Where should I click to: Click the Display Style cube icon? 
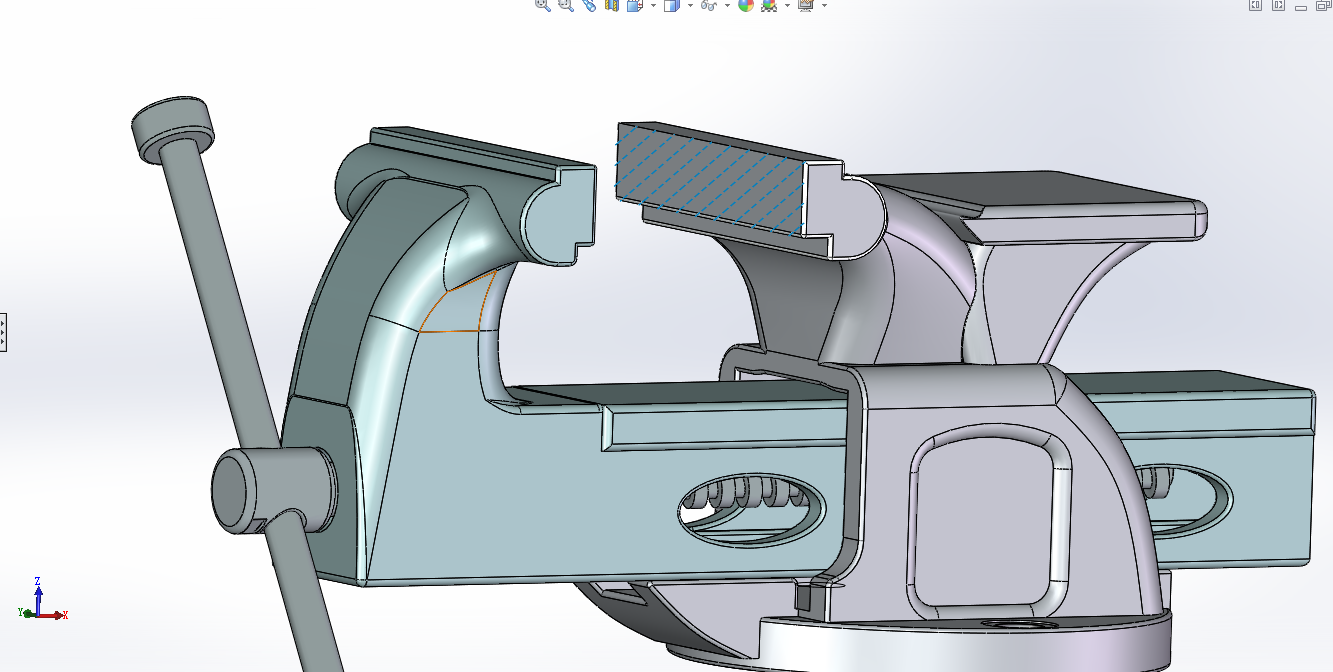[672, 4]
